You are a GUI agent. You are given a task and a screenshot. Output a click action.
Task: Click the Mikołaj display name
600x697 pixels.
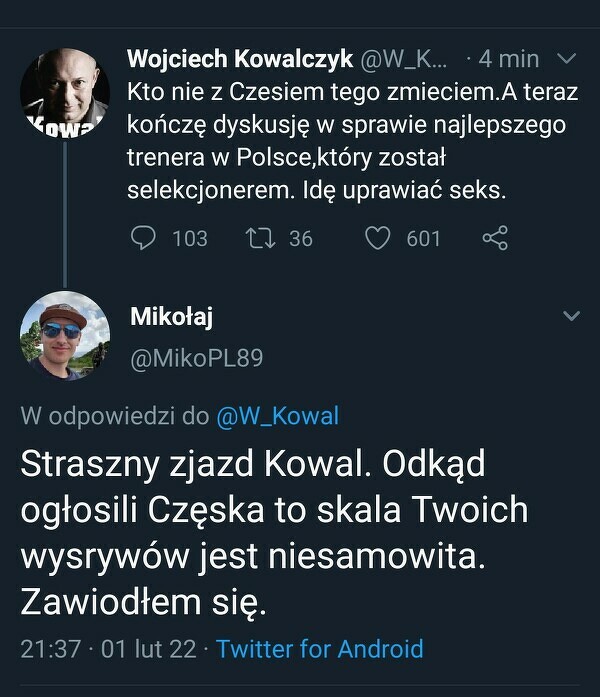tap(172, 317)
